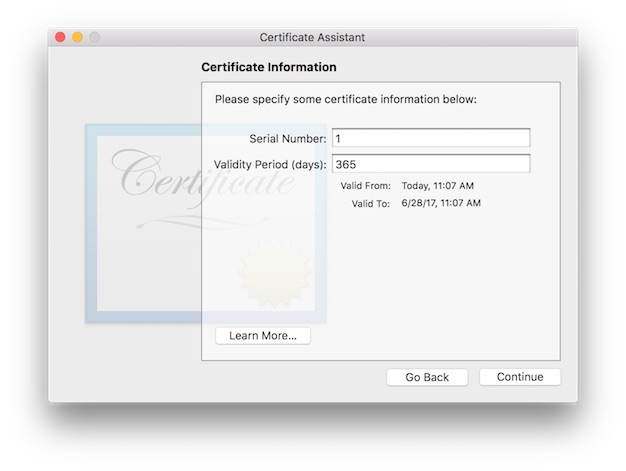Click the Certificate Assistant title bar text
Viewport: 626px width, 471px height.
point(312,37)
